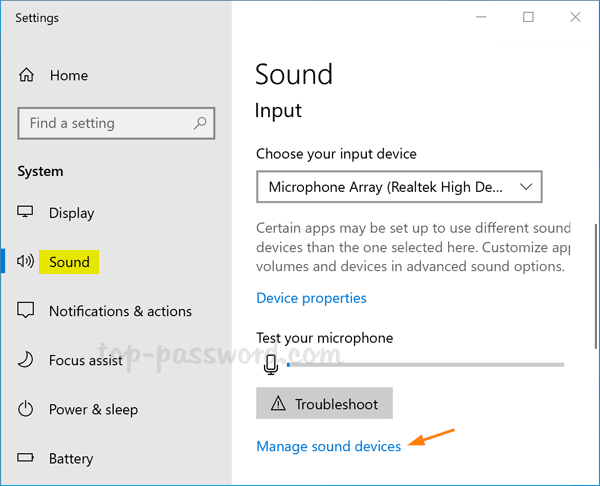Open Power & sleep settings

[93, 409]
